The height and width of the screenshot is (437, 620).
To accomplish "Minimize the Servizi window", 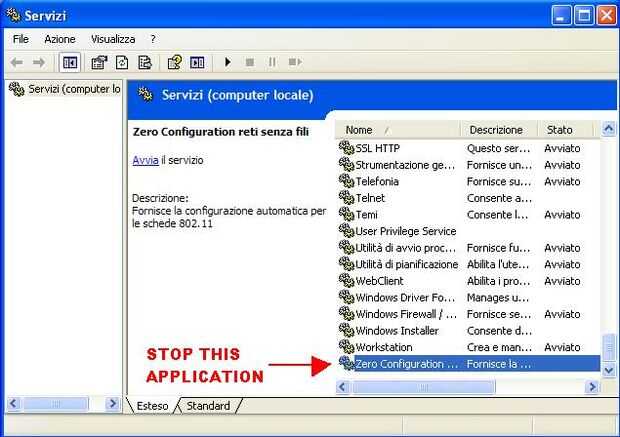I will [561, 16].
